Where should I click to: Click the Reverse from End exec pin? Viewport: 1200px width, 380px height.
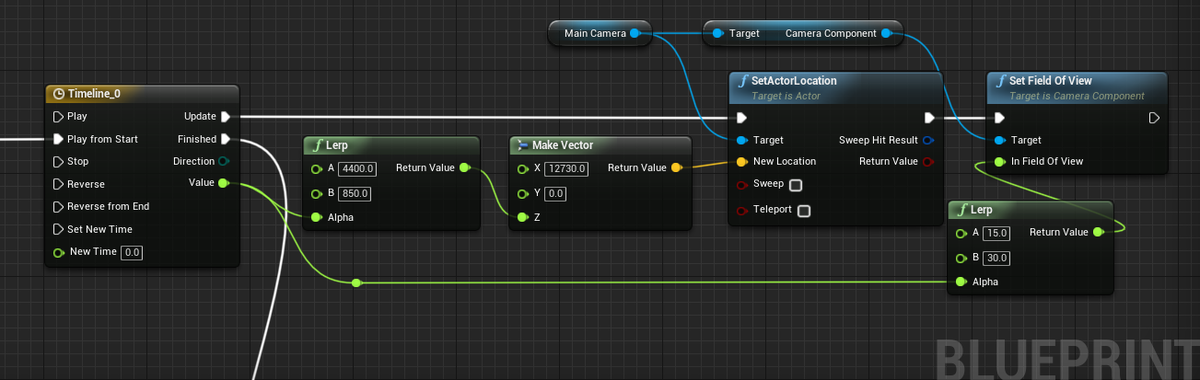click(x=57, y=206)
